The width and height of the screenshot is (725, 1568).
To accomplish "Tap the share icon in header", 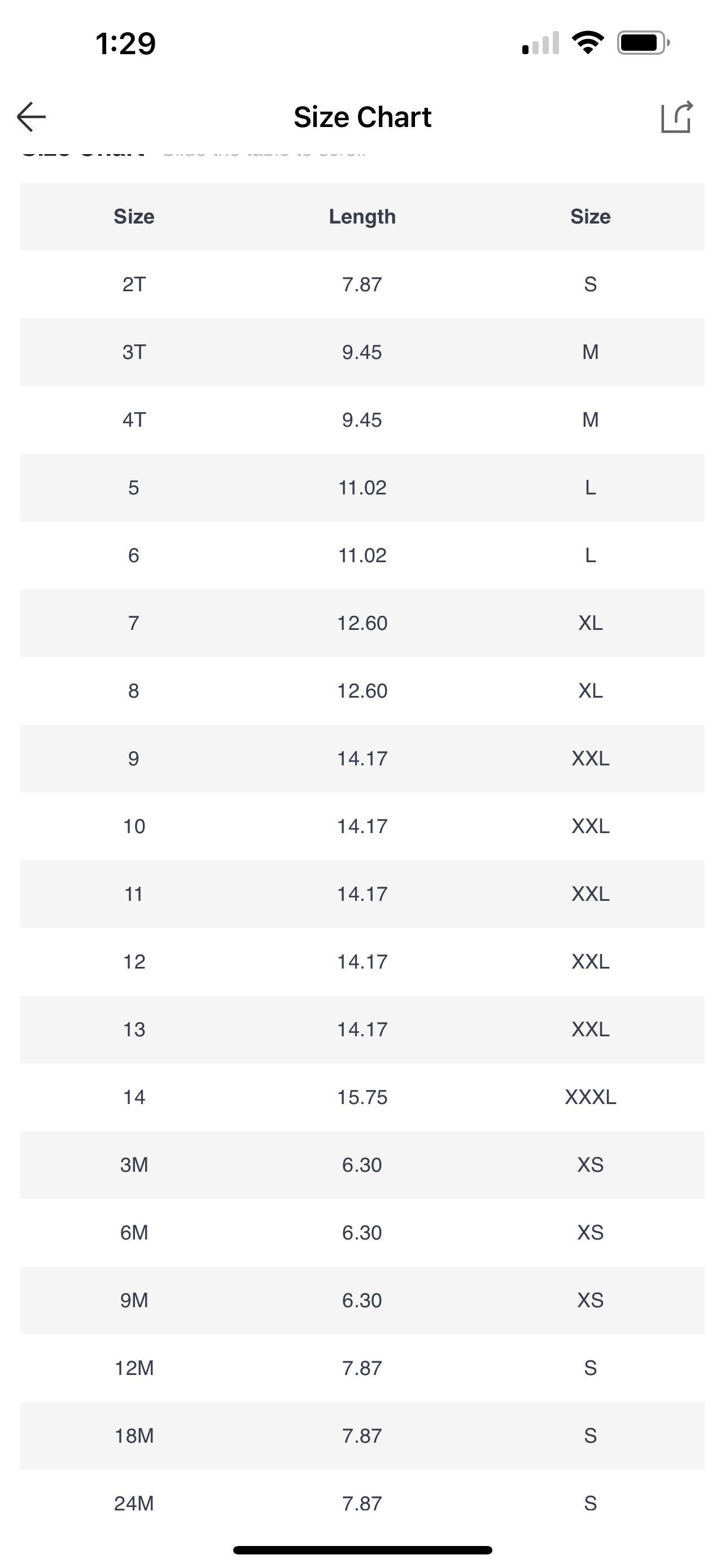I will point(677,117).
